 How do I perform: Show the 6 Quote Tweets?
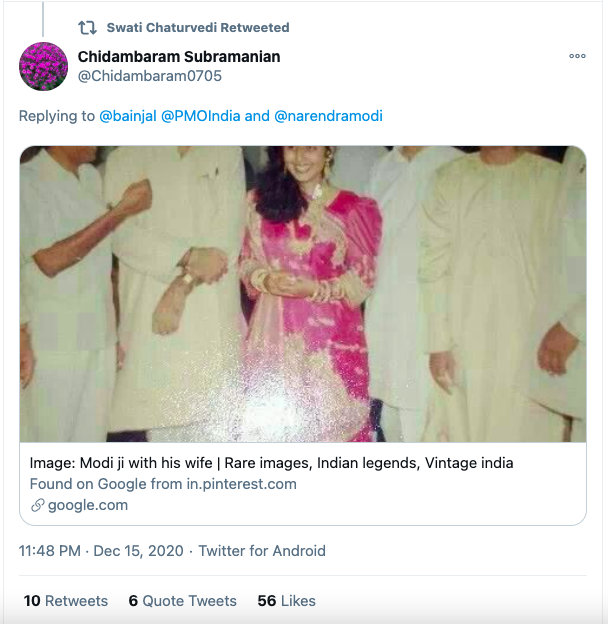(182, 601)
